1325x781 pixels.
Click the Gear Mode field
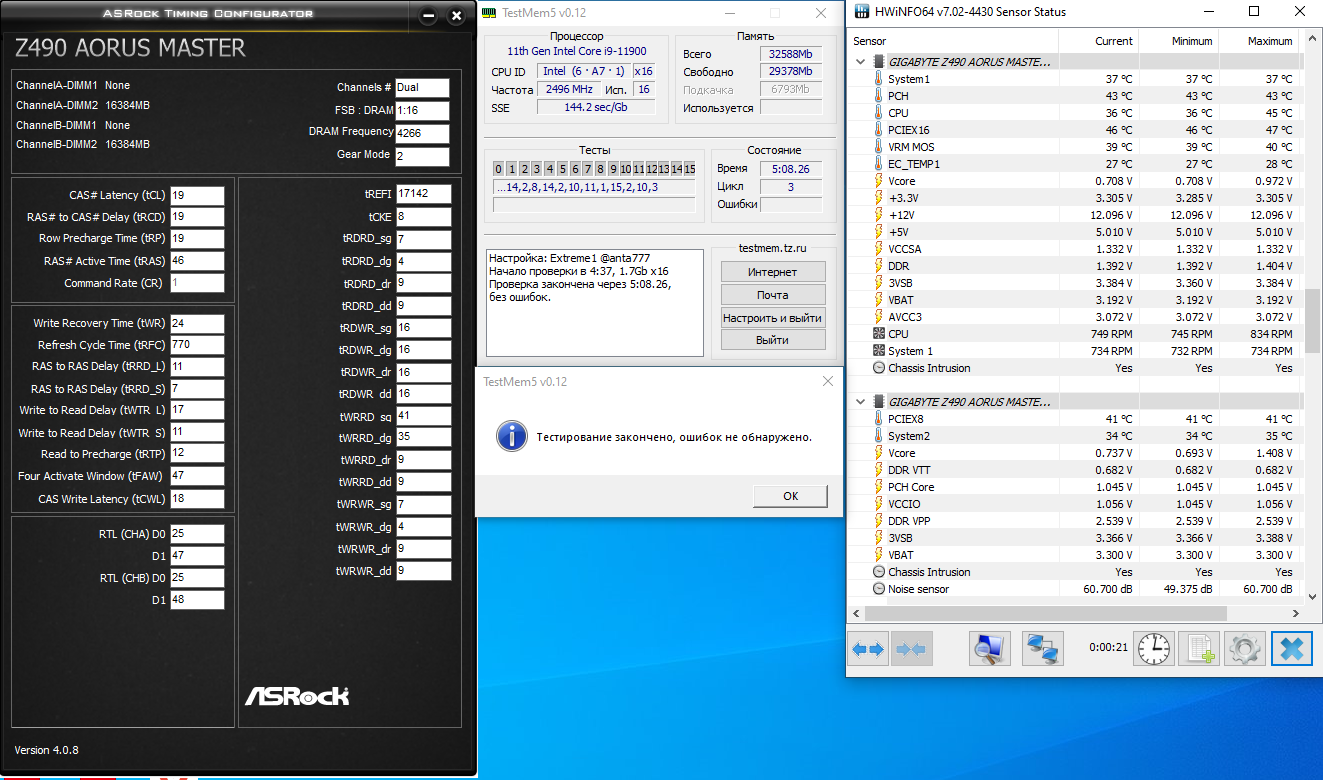(x=422, y=156)
